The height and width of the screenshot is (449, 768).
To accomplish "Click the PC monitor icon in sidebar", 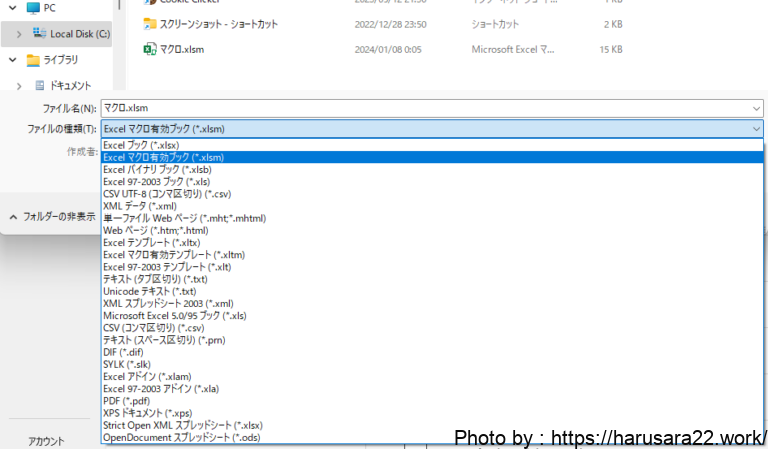I will [x=33, y=8].
